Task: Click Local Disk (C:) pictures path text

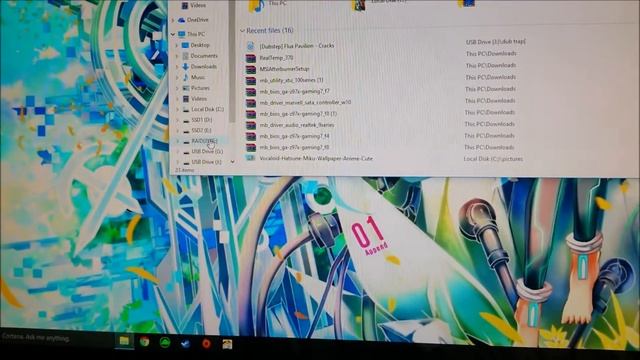Action: 493,159
